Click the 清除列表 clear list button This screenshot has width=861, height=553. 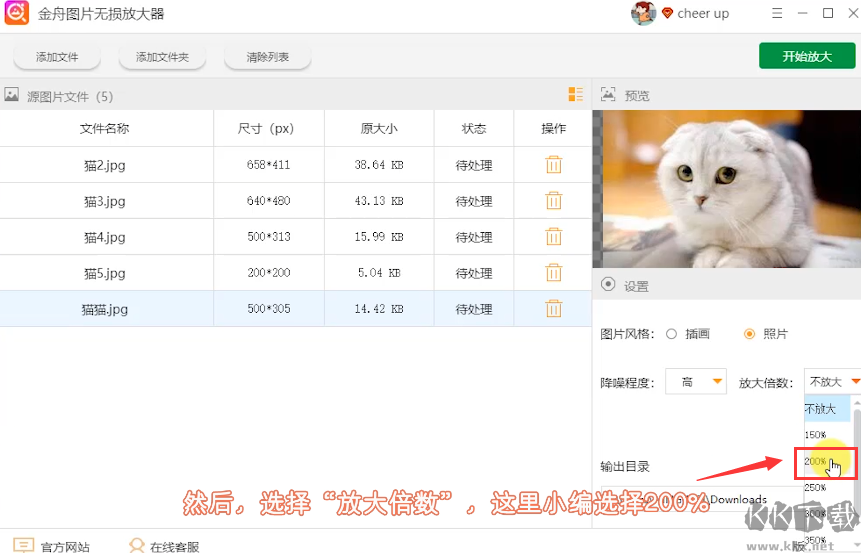pos(268,57)
